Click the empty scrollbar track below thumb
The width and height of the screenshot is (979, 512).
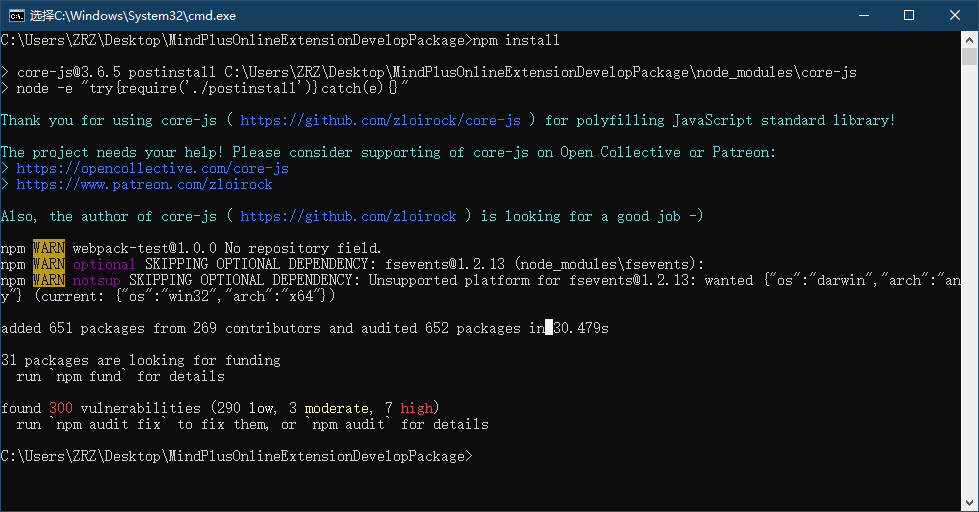coord(970,280)
